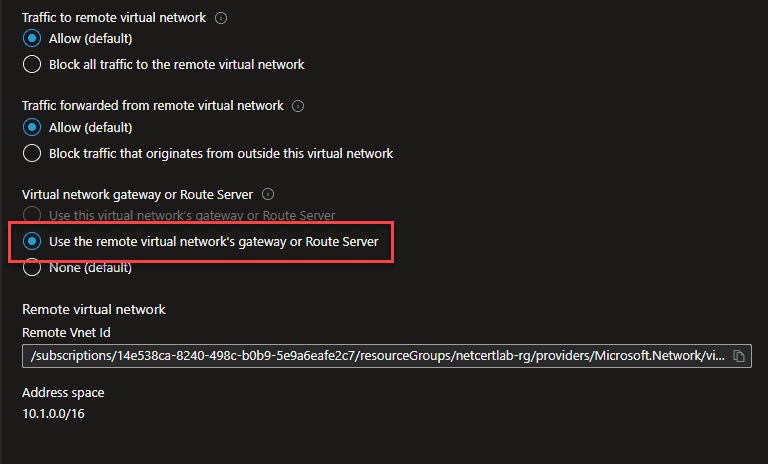This screenshot has height=464, width=768.
Task: Show info for Virtual network gateway or Route Server
Action: coord(268,195)
